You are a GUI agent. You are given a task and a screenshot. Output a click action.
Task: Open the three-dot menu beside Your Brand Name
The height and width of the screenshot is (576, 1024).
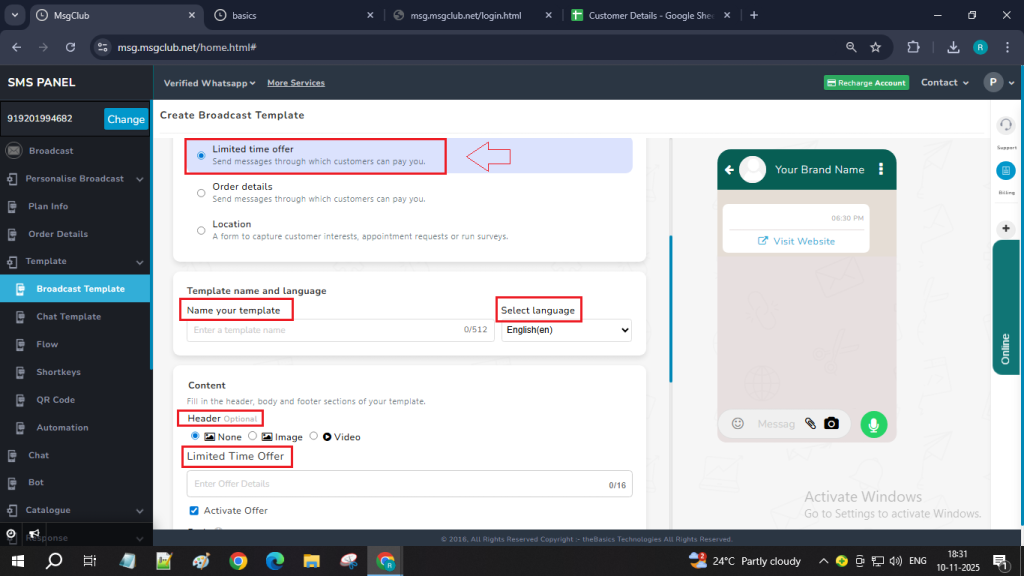pyautogui.click(x=881, y=170)
